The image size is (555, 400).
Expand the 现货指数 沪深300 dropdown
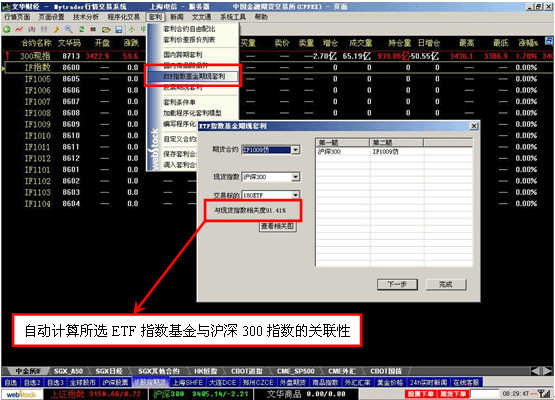click(296, 177)
